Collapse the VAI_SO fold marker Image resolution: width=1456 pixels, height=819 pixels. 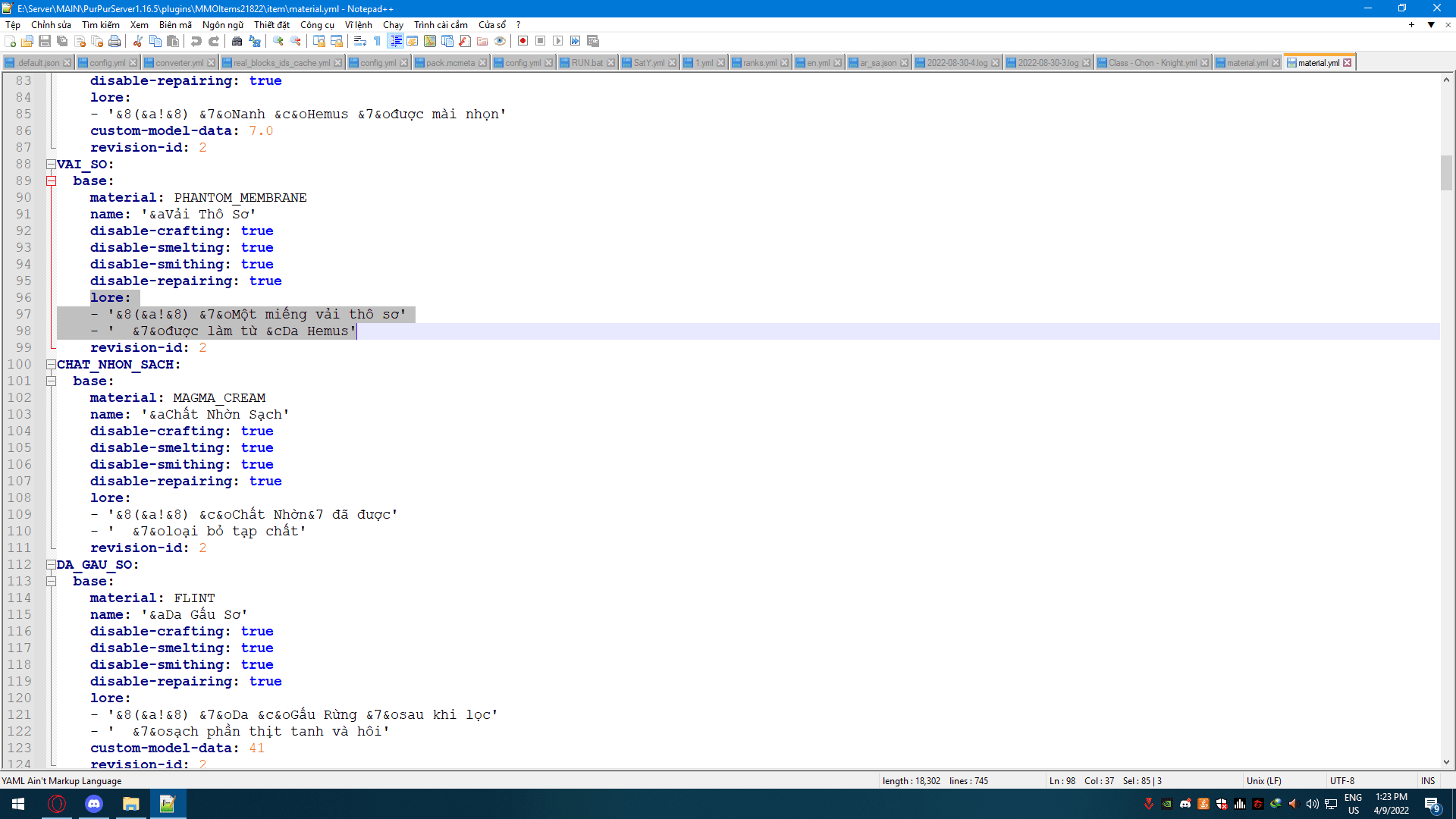[x=51, y=165]
